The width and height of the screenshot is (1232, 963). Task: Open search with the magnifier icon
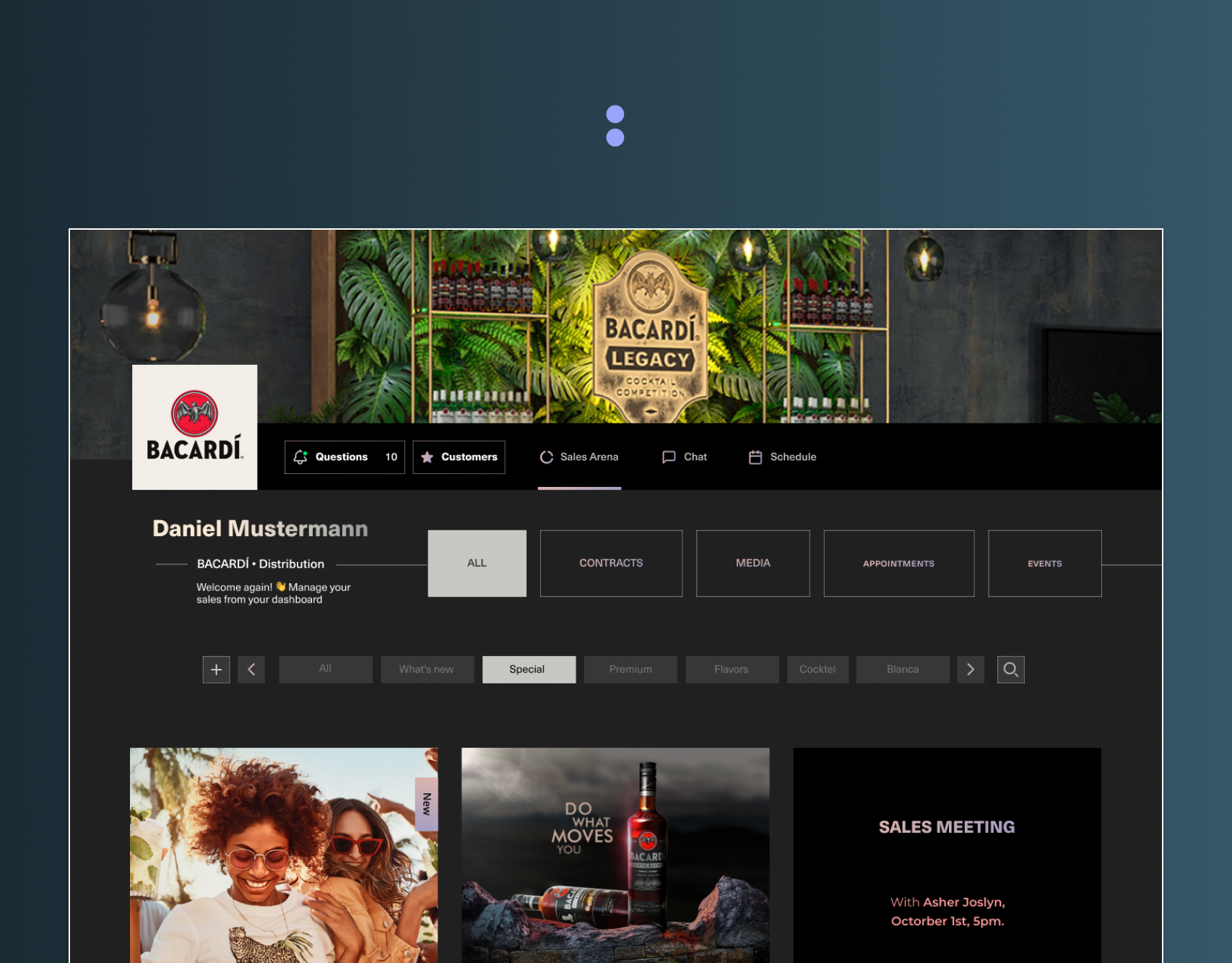point(1011,670)
